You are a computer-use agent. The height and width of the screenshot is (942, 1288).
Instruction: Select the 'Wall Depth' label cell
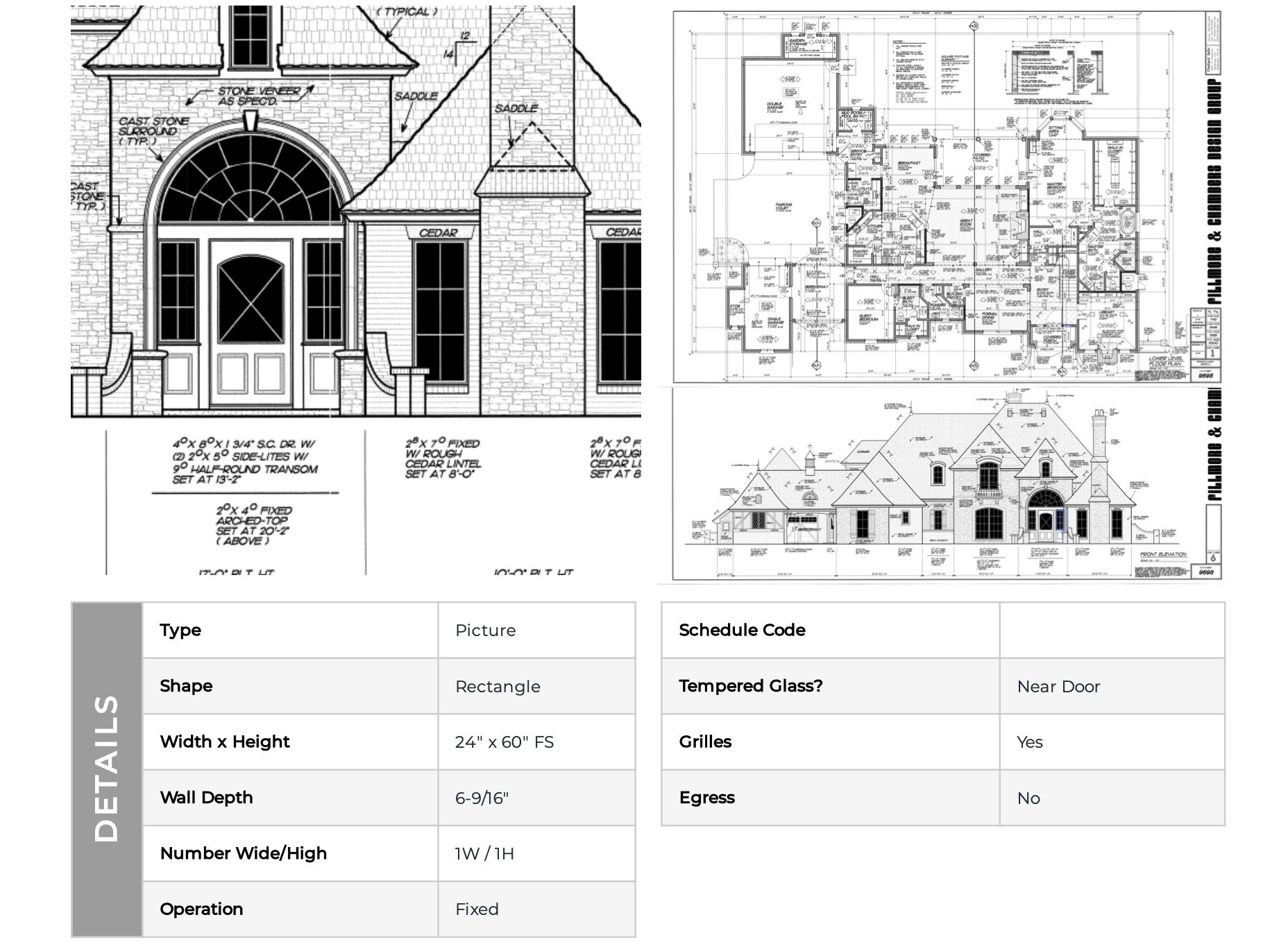click(x=290, y=798)
